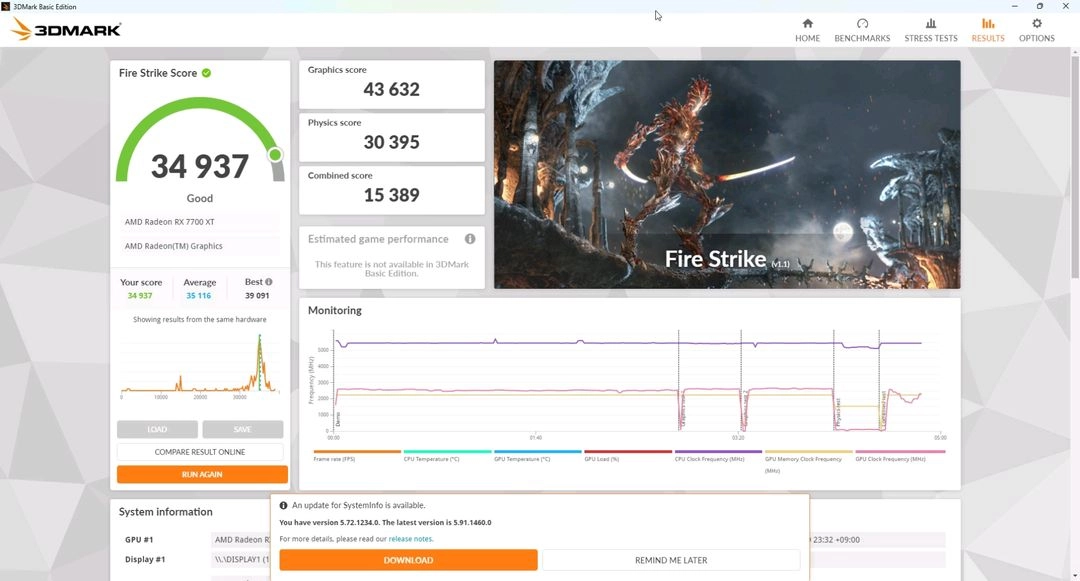The width and height of the screenshot is (1080, 581).
Task: Toggle GPU Clock Frequency legend item
Action: pyautogui.click(x=900, y=456)
